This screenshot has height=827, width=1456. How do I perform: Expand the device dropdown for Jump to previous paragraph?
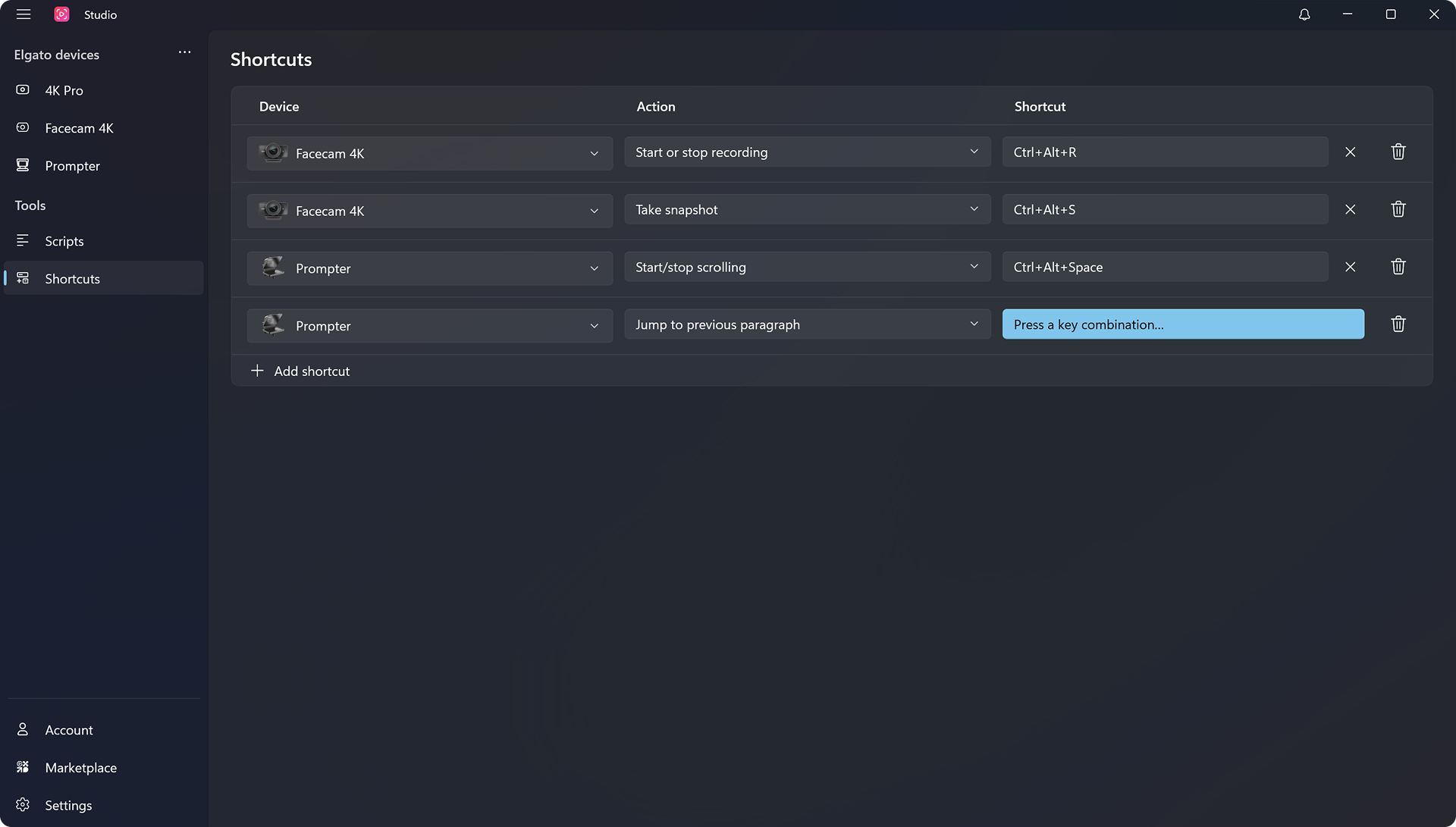[430, 326]
